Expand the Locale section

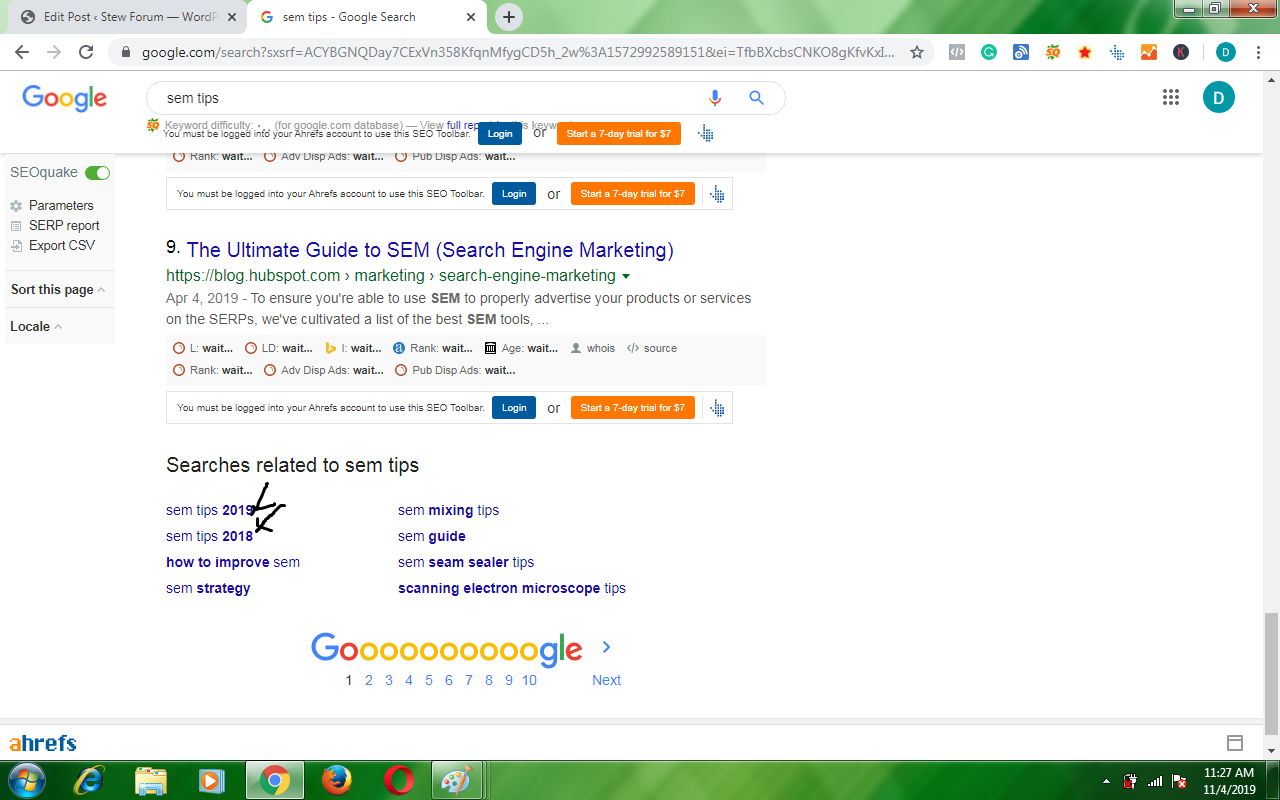click(36, 326)
